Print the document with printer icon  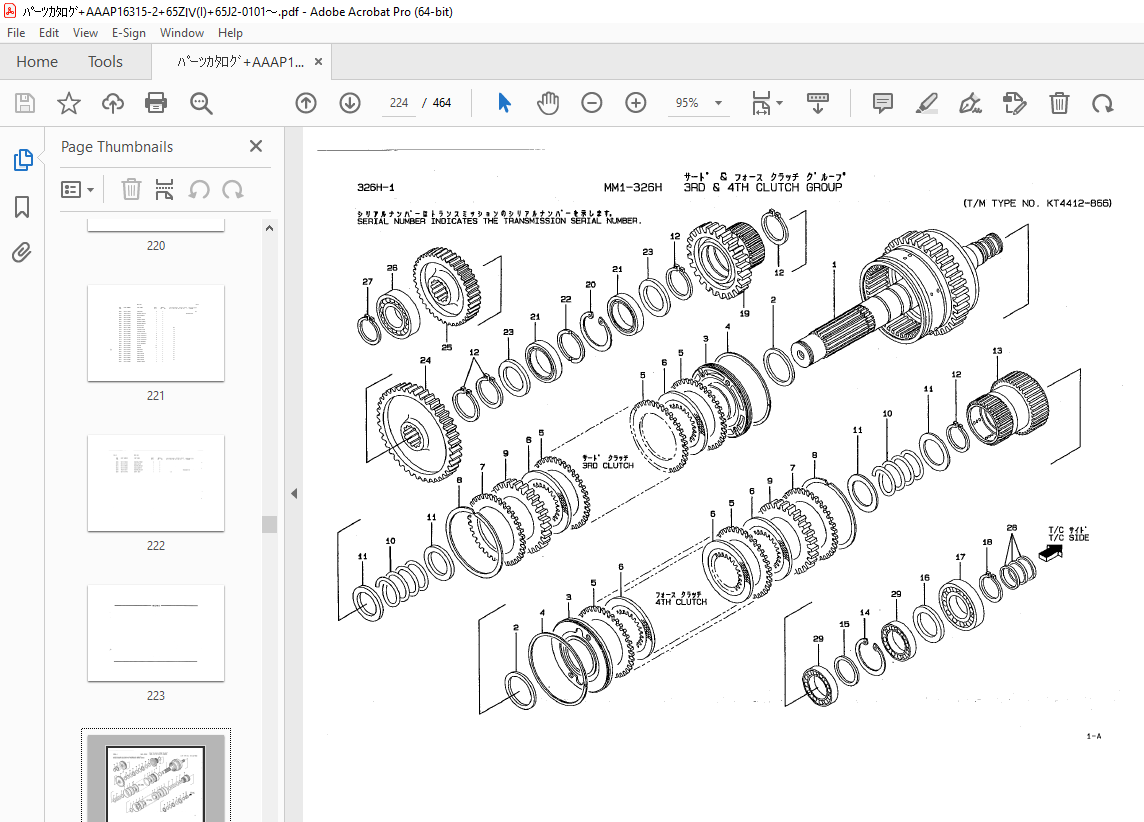[156, 103]
